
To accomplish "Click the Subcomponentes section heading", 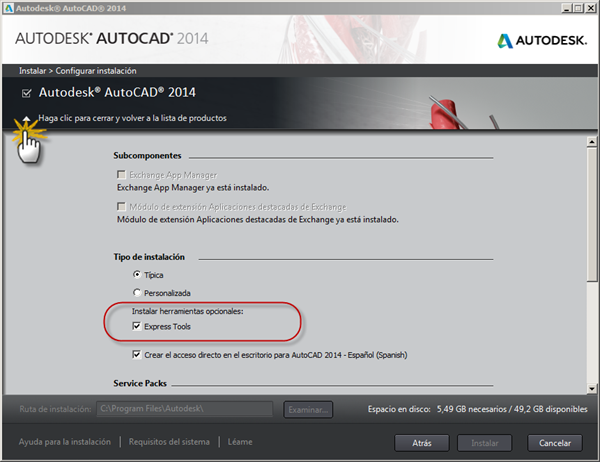I will 147,155.
